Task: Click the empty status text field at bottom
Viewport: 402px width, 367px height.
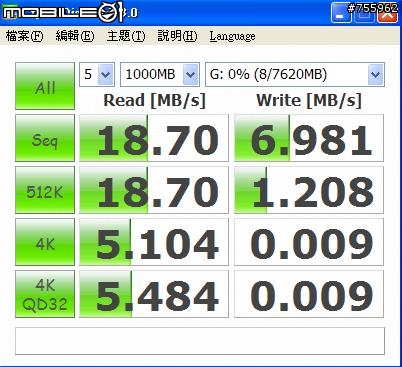Action: (200, 341)
